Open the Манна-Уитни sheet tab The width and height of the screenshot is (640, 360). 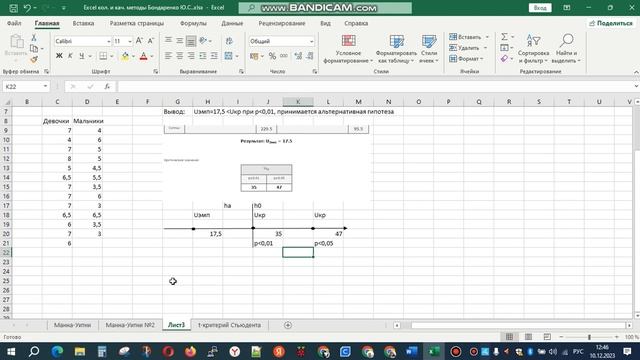(73, 325)
